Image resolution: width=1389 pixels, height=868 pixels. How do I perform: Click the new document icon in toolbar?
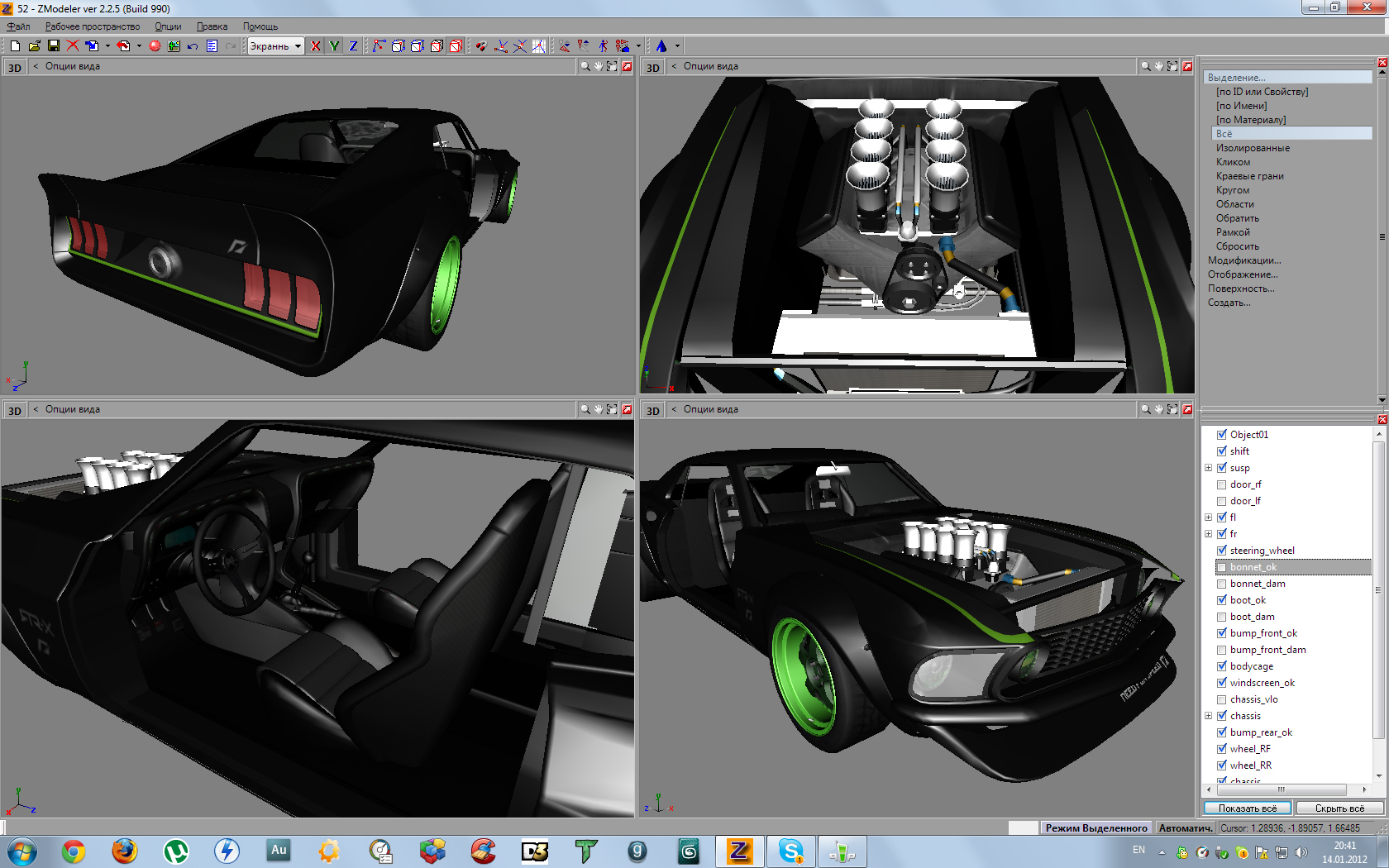pyautogui.click(x=15, y=46)
